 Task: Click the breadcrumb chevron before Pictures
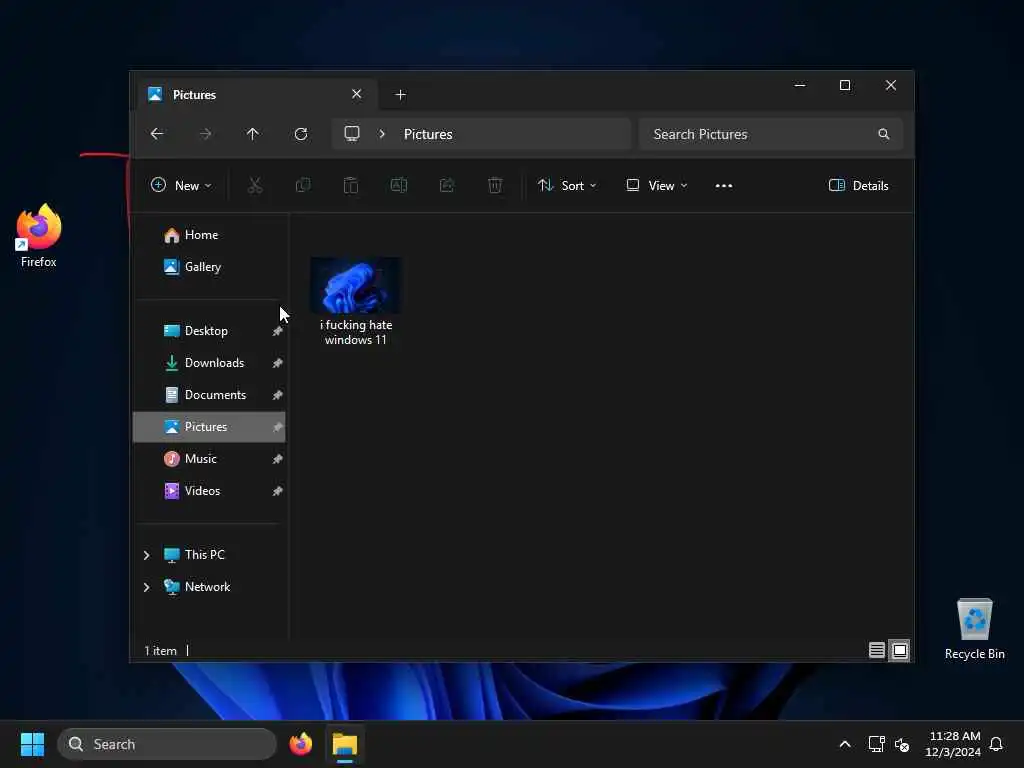point(382,134)
